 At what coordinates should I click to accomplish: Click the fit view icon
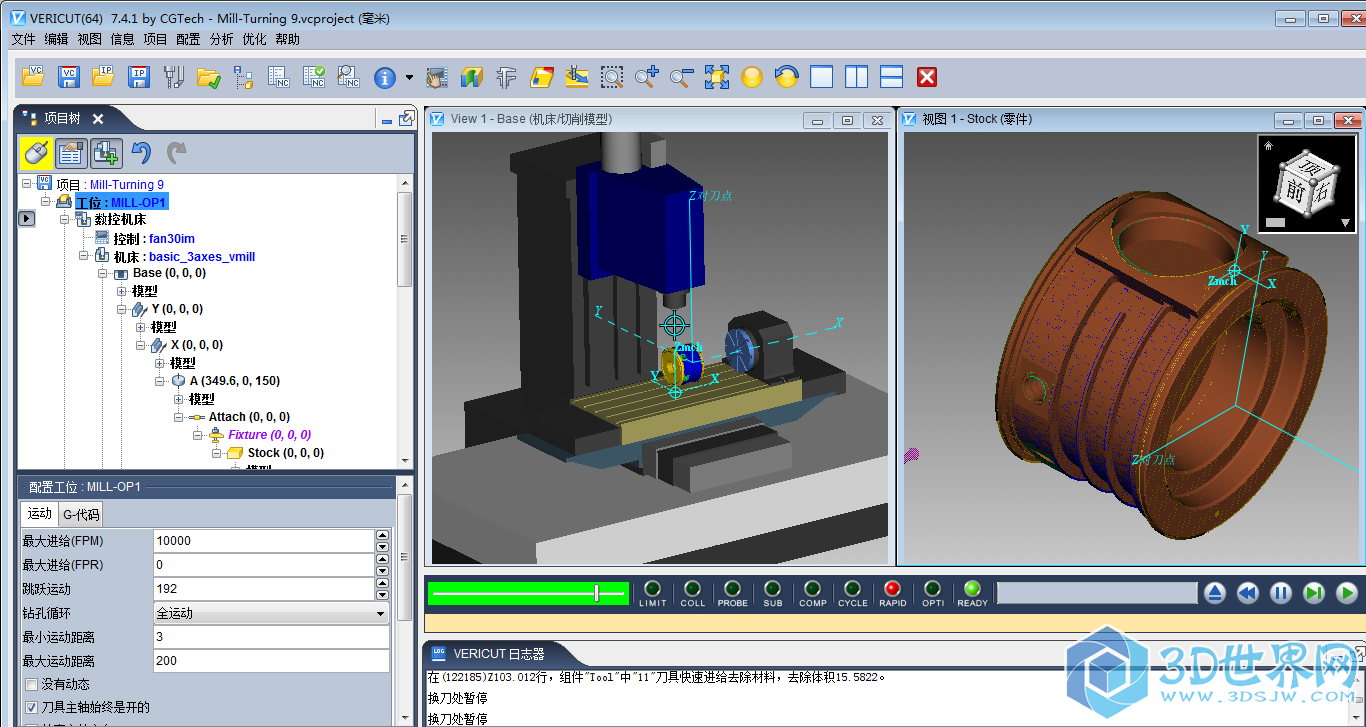(x=717, y=76)
